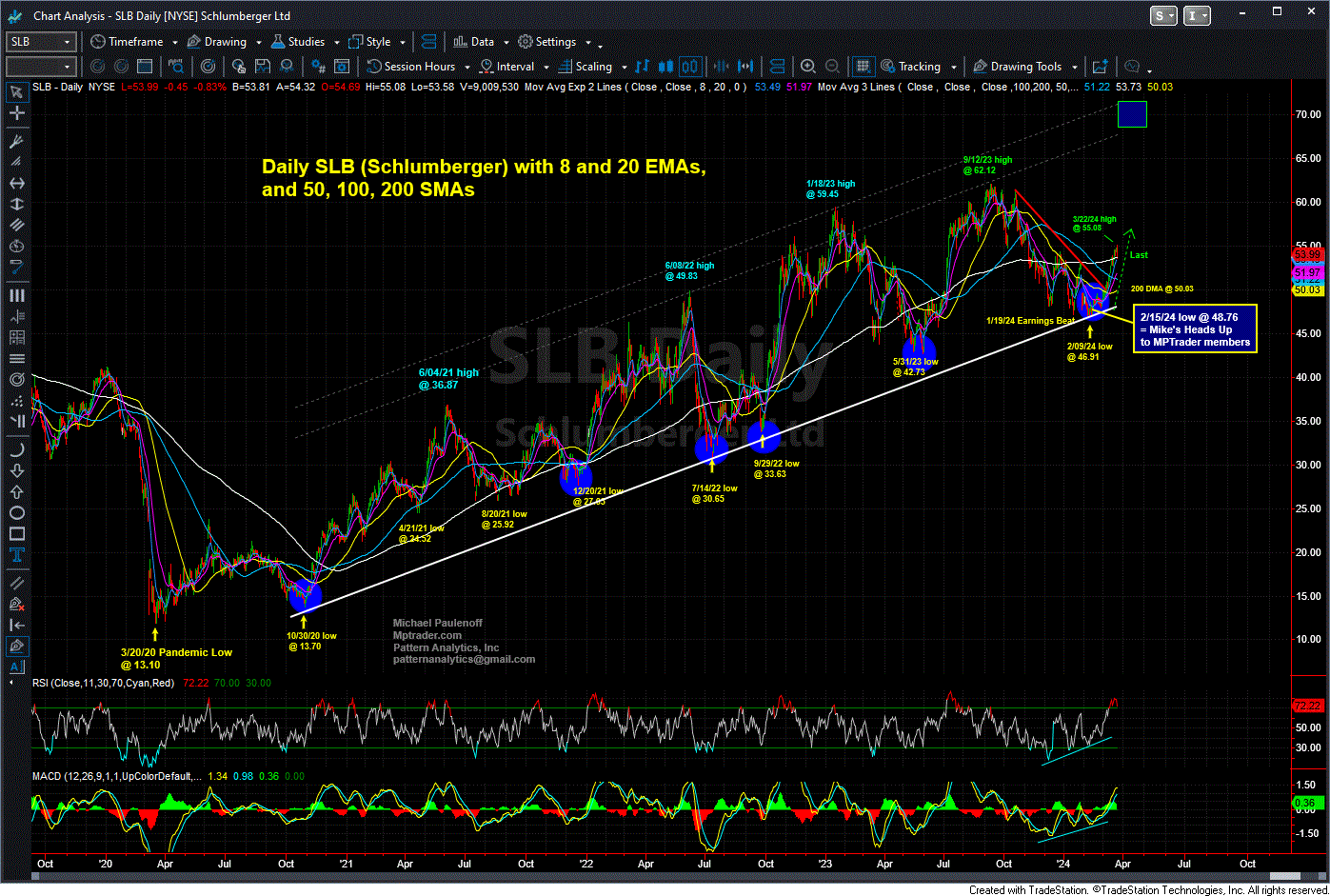This screenshot has width=1330, height=896.
Task: Select the vertical double-arrow tool
Action: coord(17,205)
